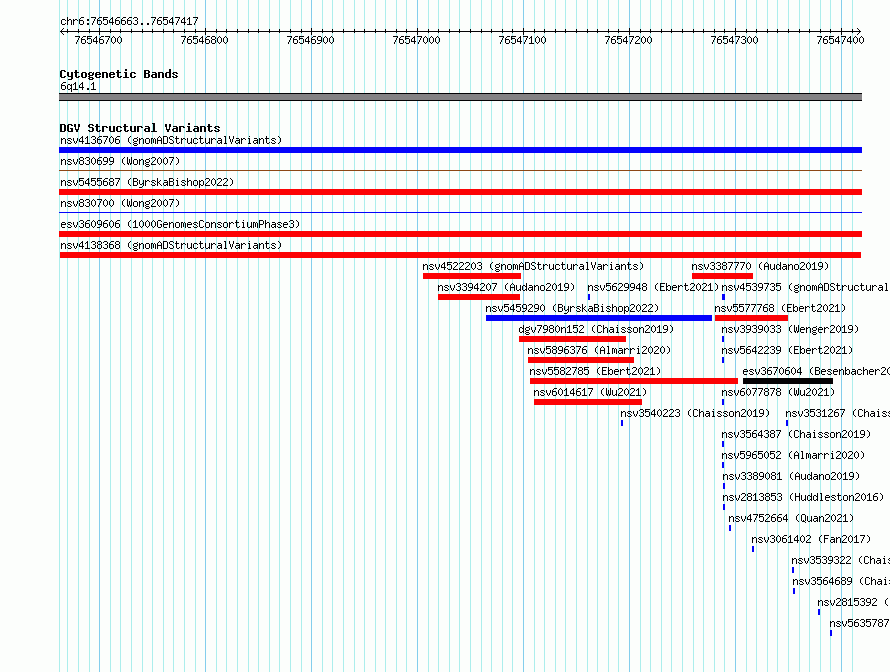Open esv3670604 Besenbacher label
The image size is (890, 672).
[816, 371]
